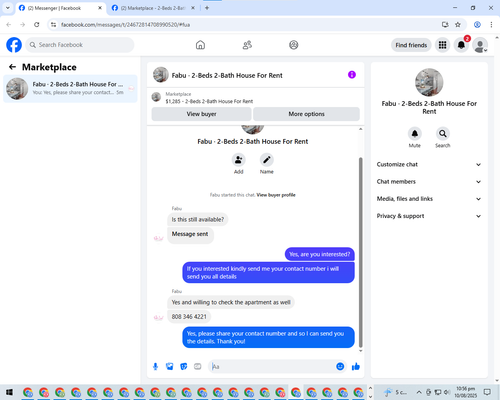Screen dimensions: 500x400
Task: Click the install app icon in the address bar
Action: [445, 25]
